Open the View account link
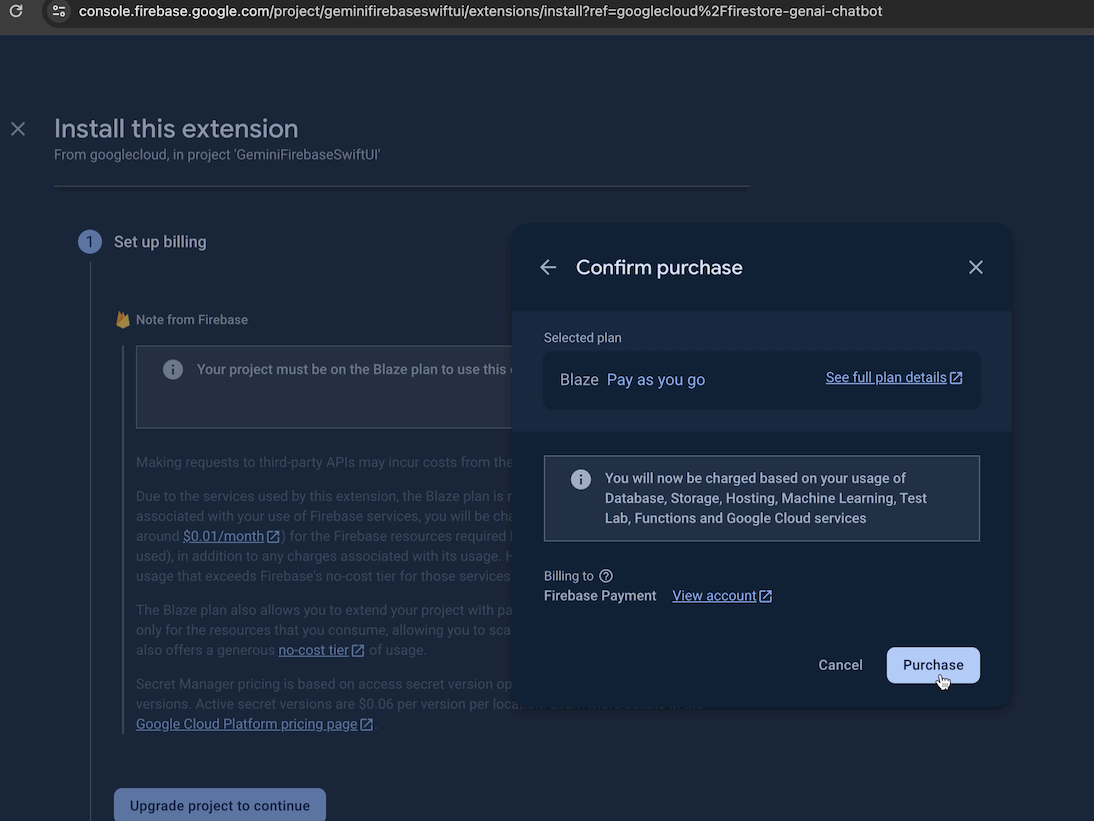The height and width of the screenshot is (821, 1094). pyautogui.click(x=721, y=596)
